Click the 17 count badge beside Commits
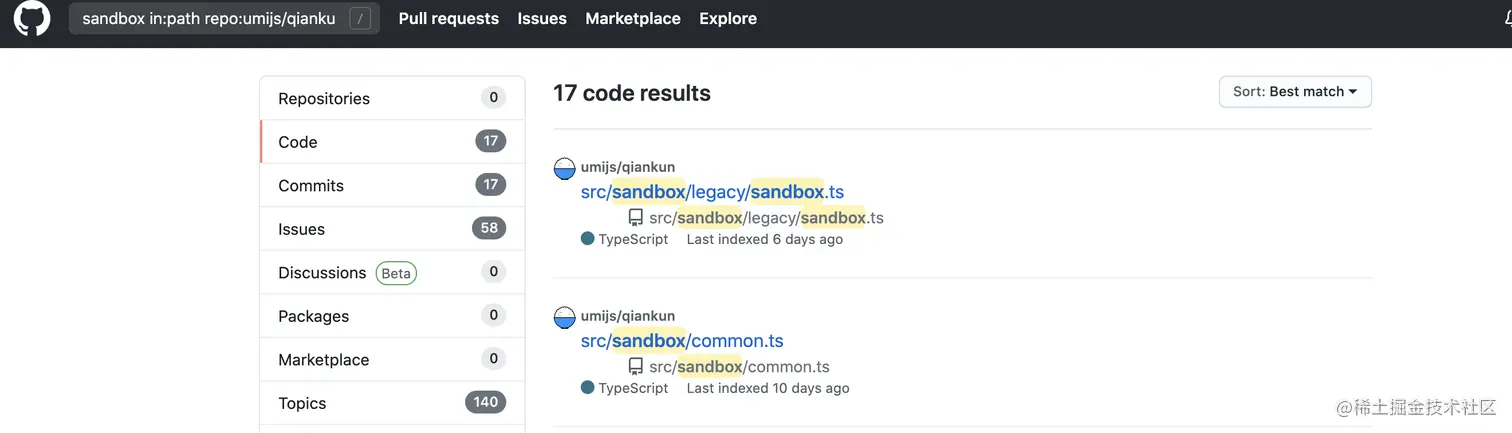The height and width of the screenshot is (433, 1512). [491, 185]
